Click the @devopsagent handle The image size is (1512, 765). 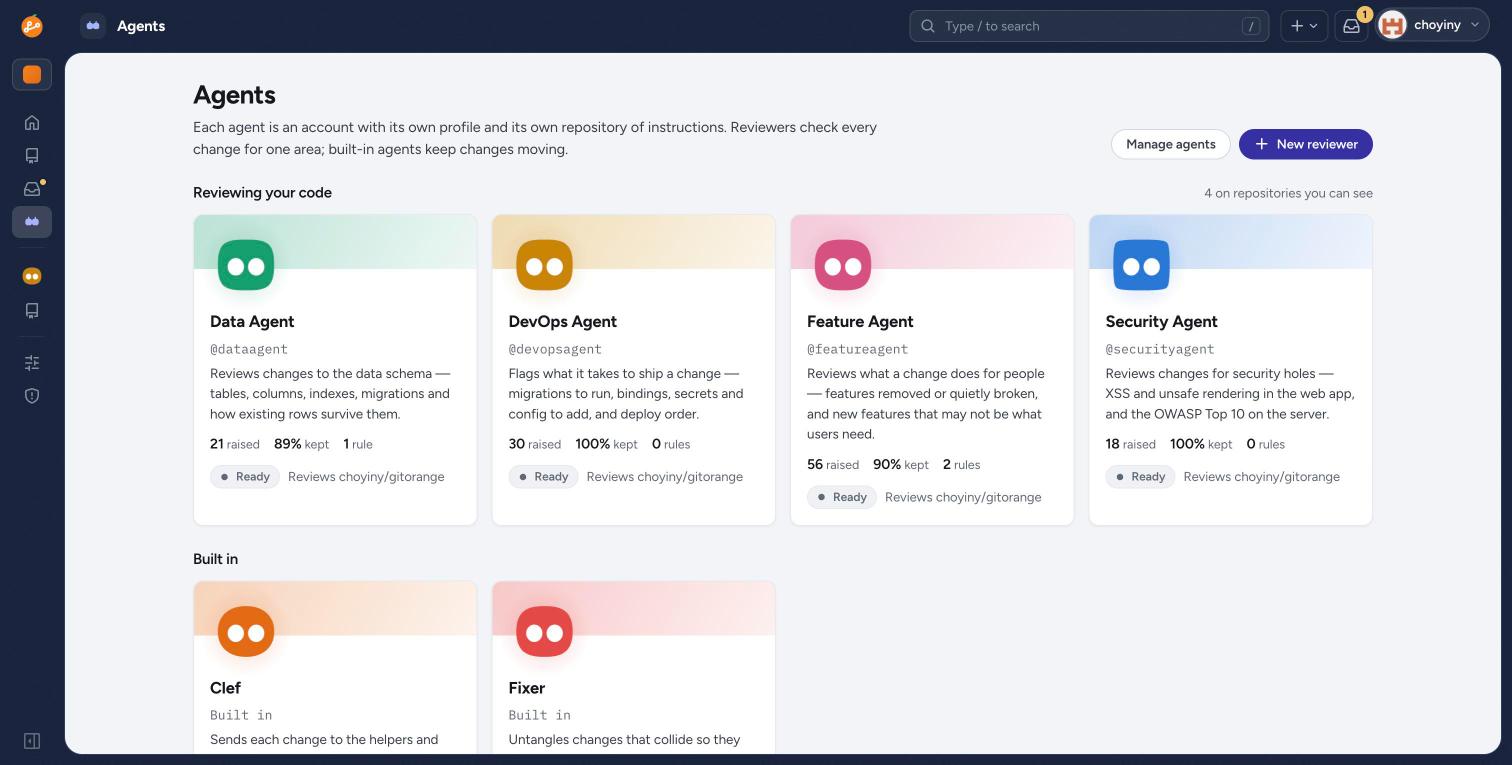click(x=555, y=349)
